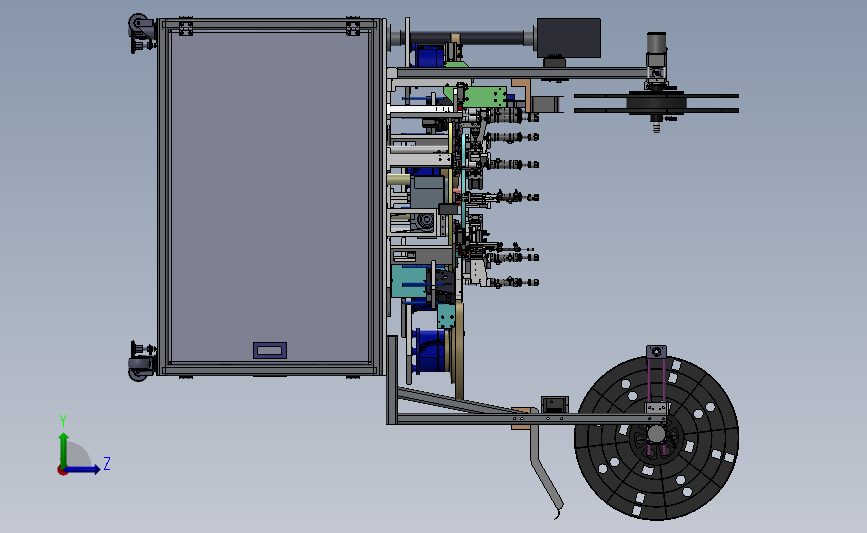Select the bent gray chute below the support arm
The height and width of the screenshot is (533, 867).
546,466
